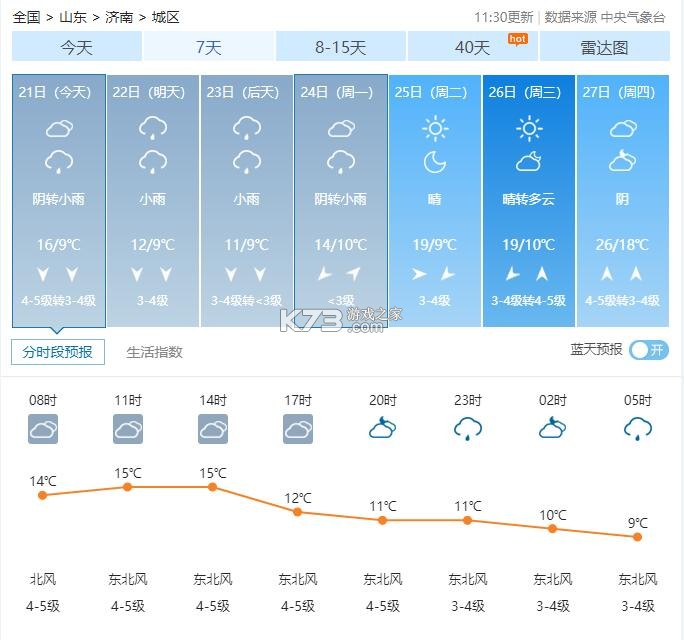
Task: Open the 40天 forecast tab
Action: [473, 46]
